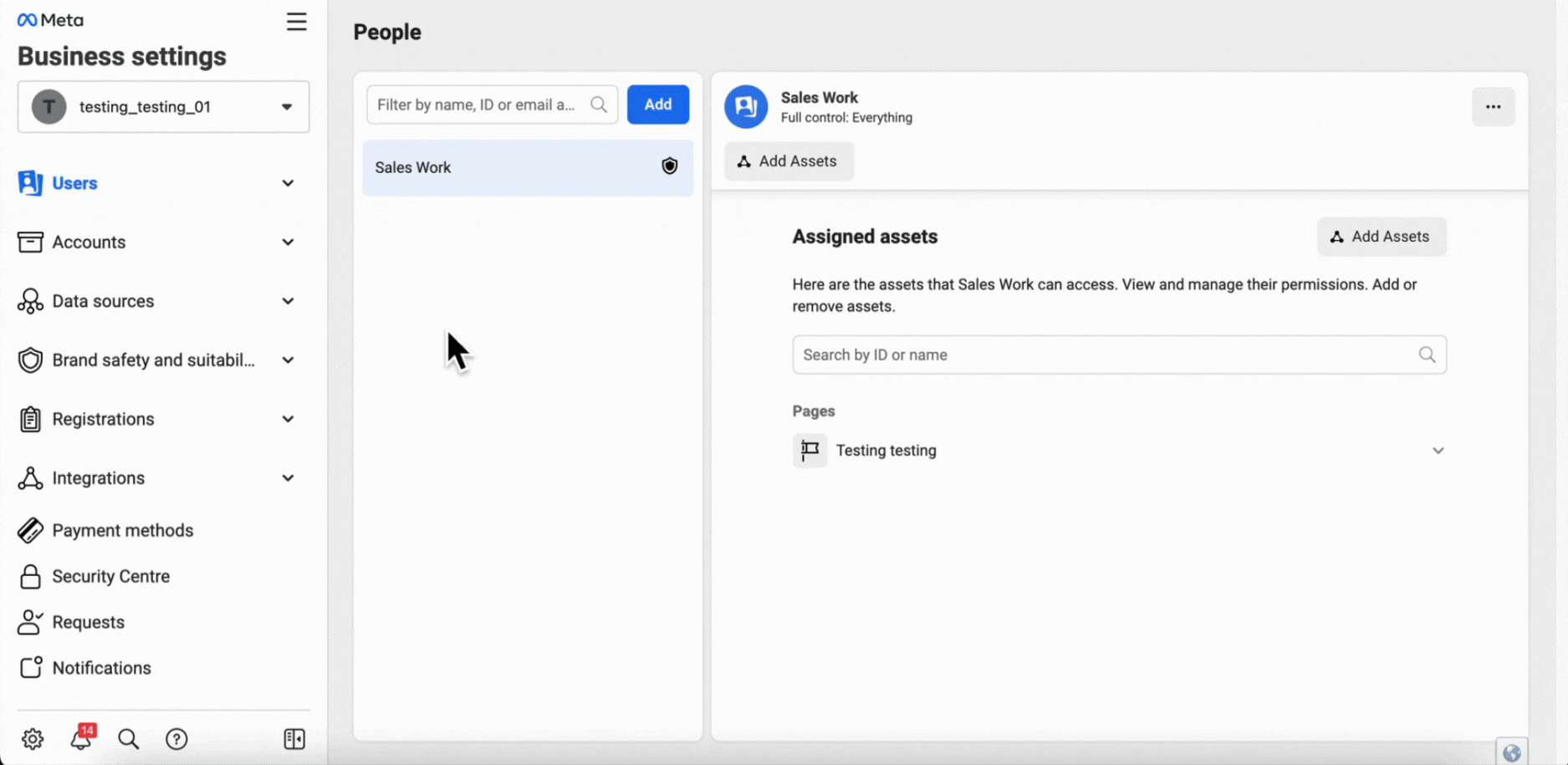Click the search magnifier in bottom bar
The height and width of the screenshot is (765, 1568).
(x=128, y=739)
